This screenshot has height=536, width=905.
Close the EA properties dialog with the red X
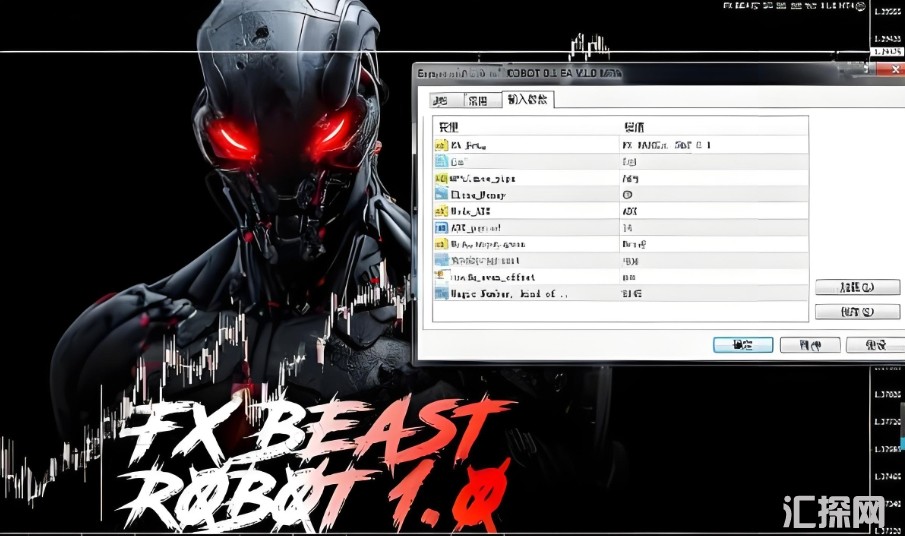[x=888, y=72]
